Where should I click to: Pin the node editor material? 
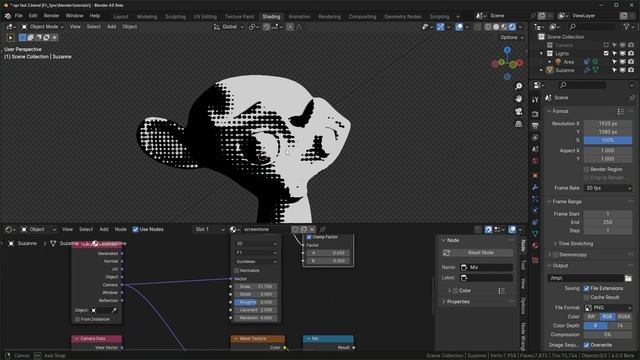(x=322, y=229)
